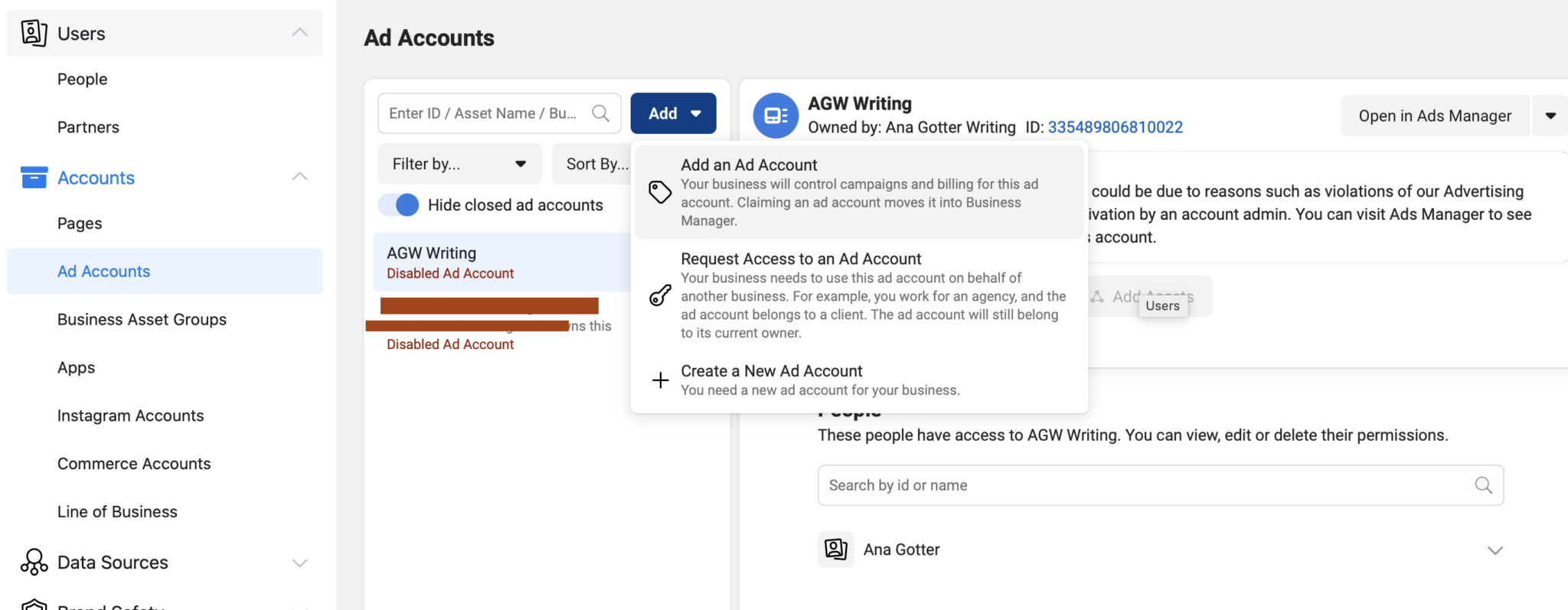Collapse the Users section chevron
Image resolution: width=1568 pixels, height=610 pixels.
pos(300,32)
